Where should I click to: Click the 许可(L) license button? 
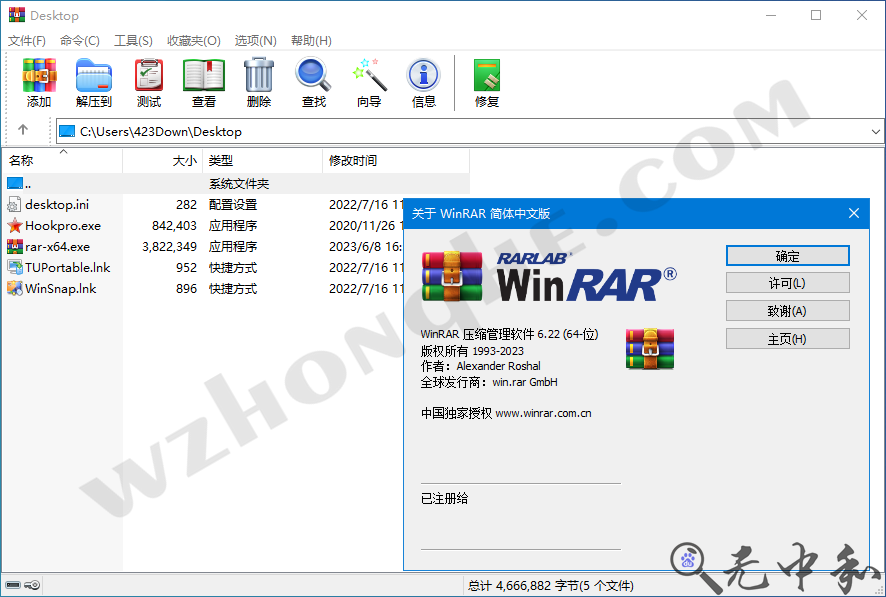click(788, 282)
